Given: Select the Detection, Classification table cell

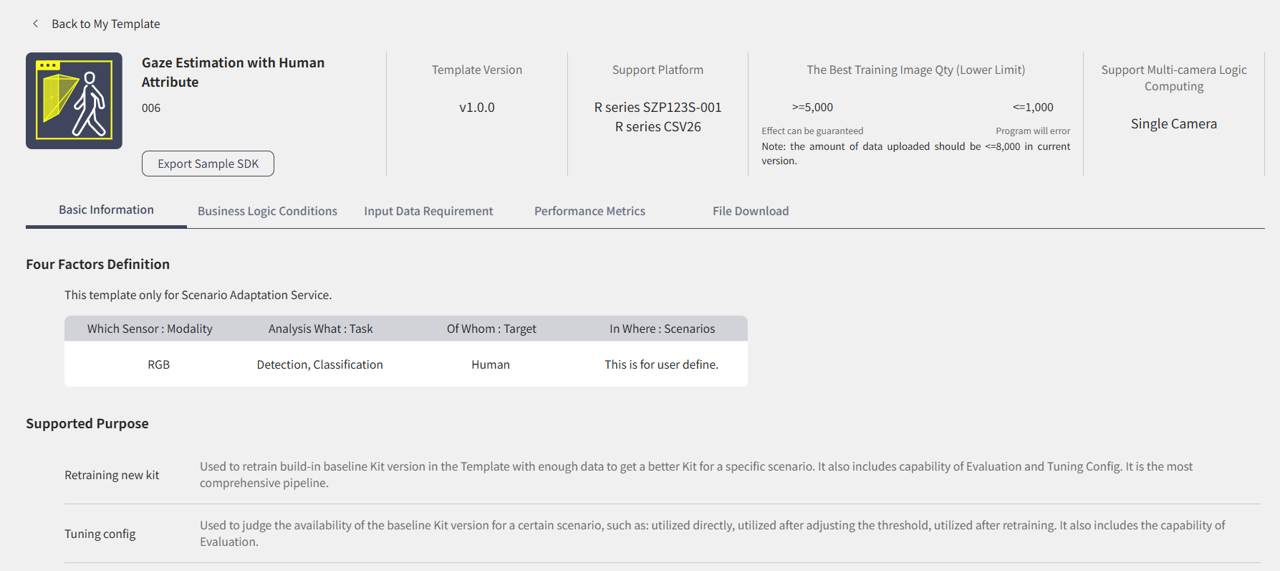Looking at the screenshot, I should click(320, 365).
